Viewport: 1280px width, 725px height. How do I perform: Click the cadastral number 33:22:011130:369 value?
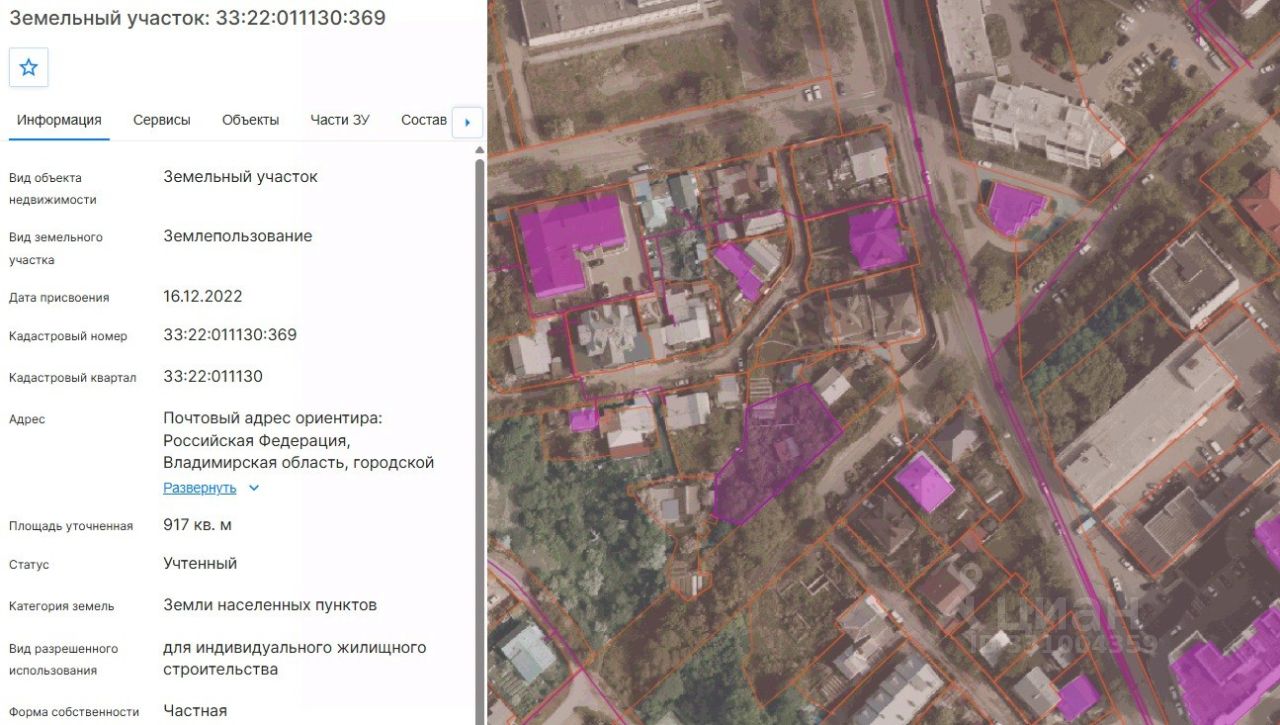pyautogui.click(x=230, y=335)
